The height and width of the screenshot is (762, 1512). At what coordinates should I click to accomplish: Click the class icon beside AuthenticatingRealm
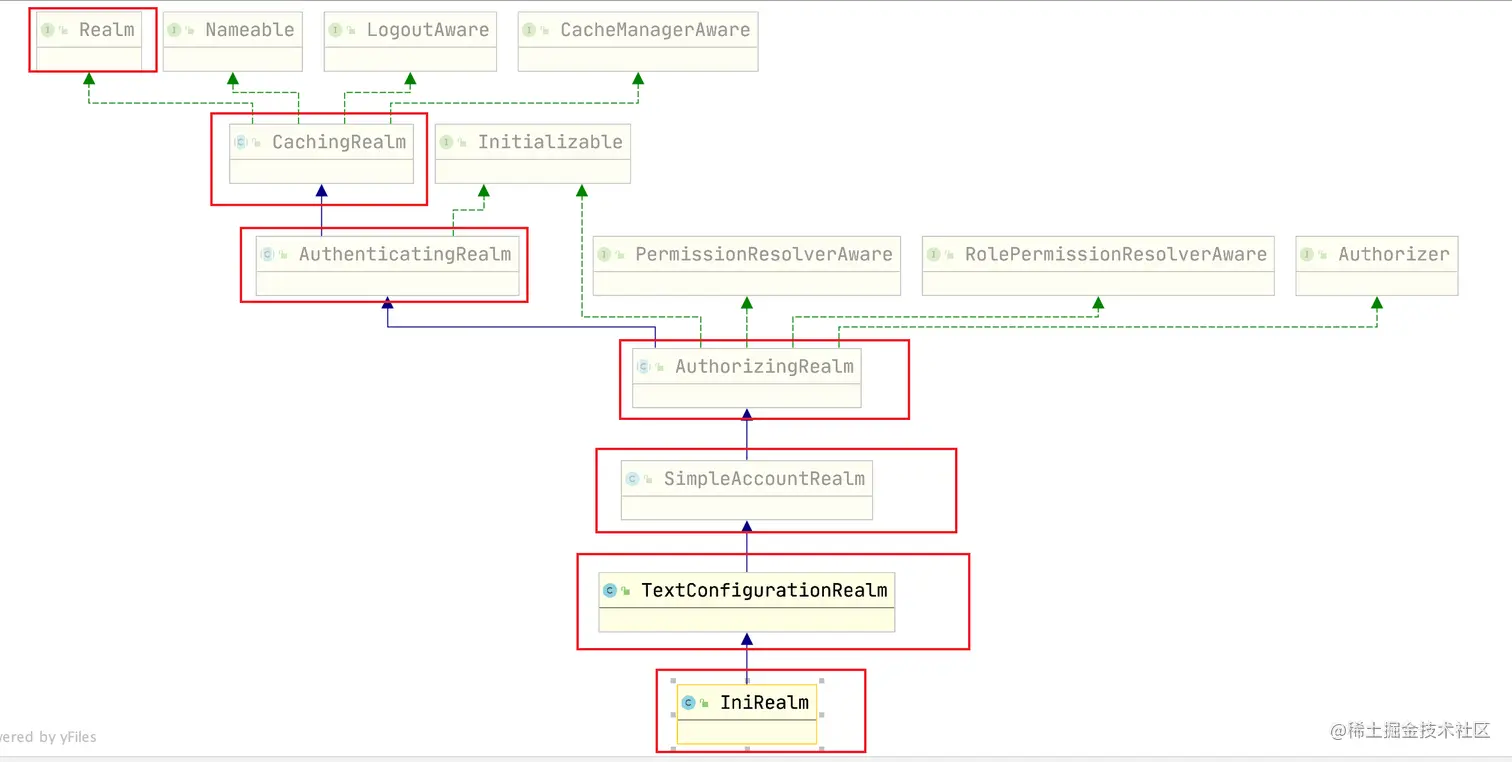tap(268, 254)
